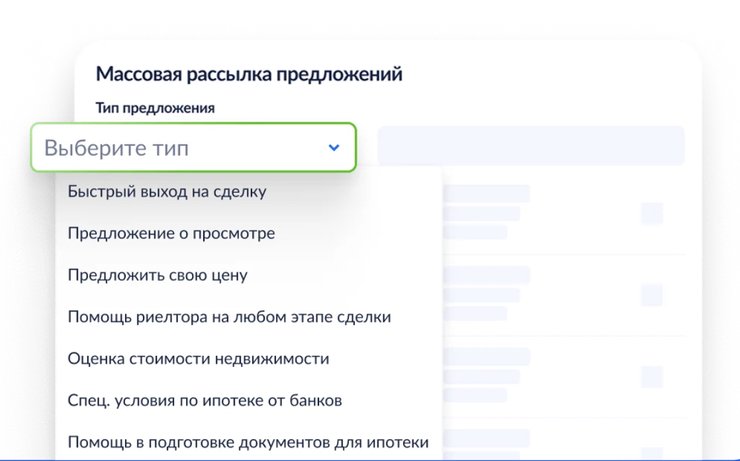Pick "Помощь в подготовке документов для ипотеки"

click(248, 441)
